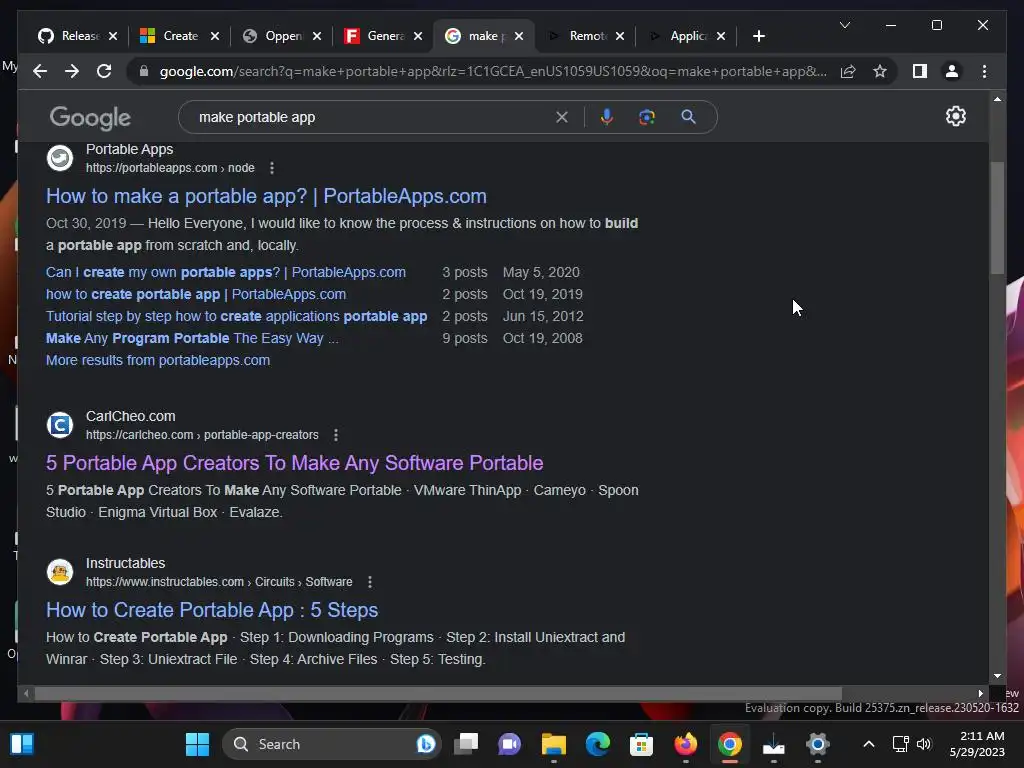The width and height of the screenshot is (1024, 768).
Task: Open how to create portable app link
Action: pyautogui.click(x=196, y=295)
